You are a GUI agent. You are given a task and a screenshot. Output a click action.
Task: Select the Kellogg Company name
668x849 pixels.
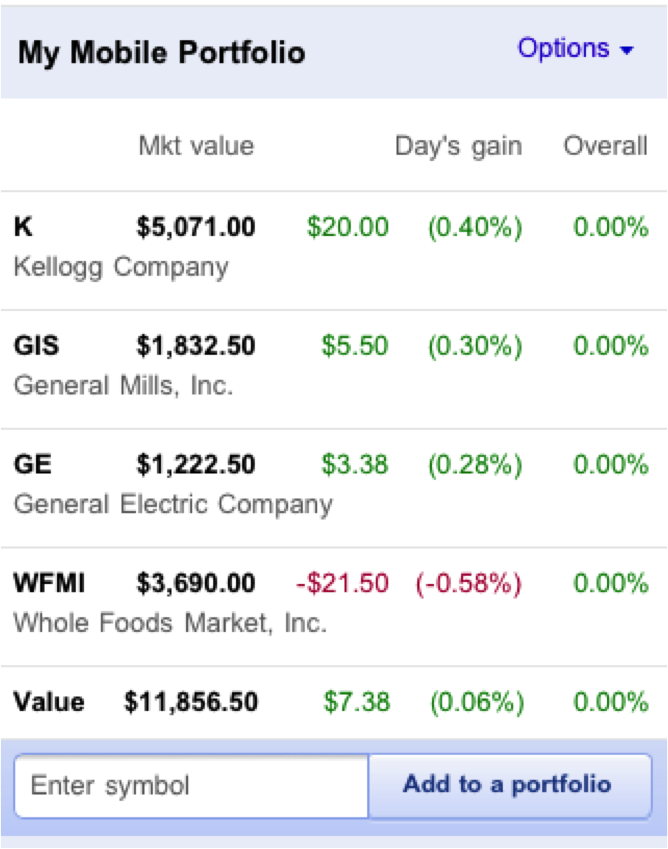tap(121, 268)
